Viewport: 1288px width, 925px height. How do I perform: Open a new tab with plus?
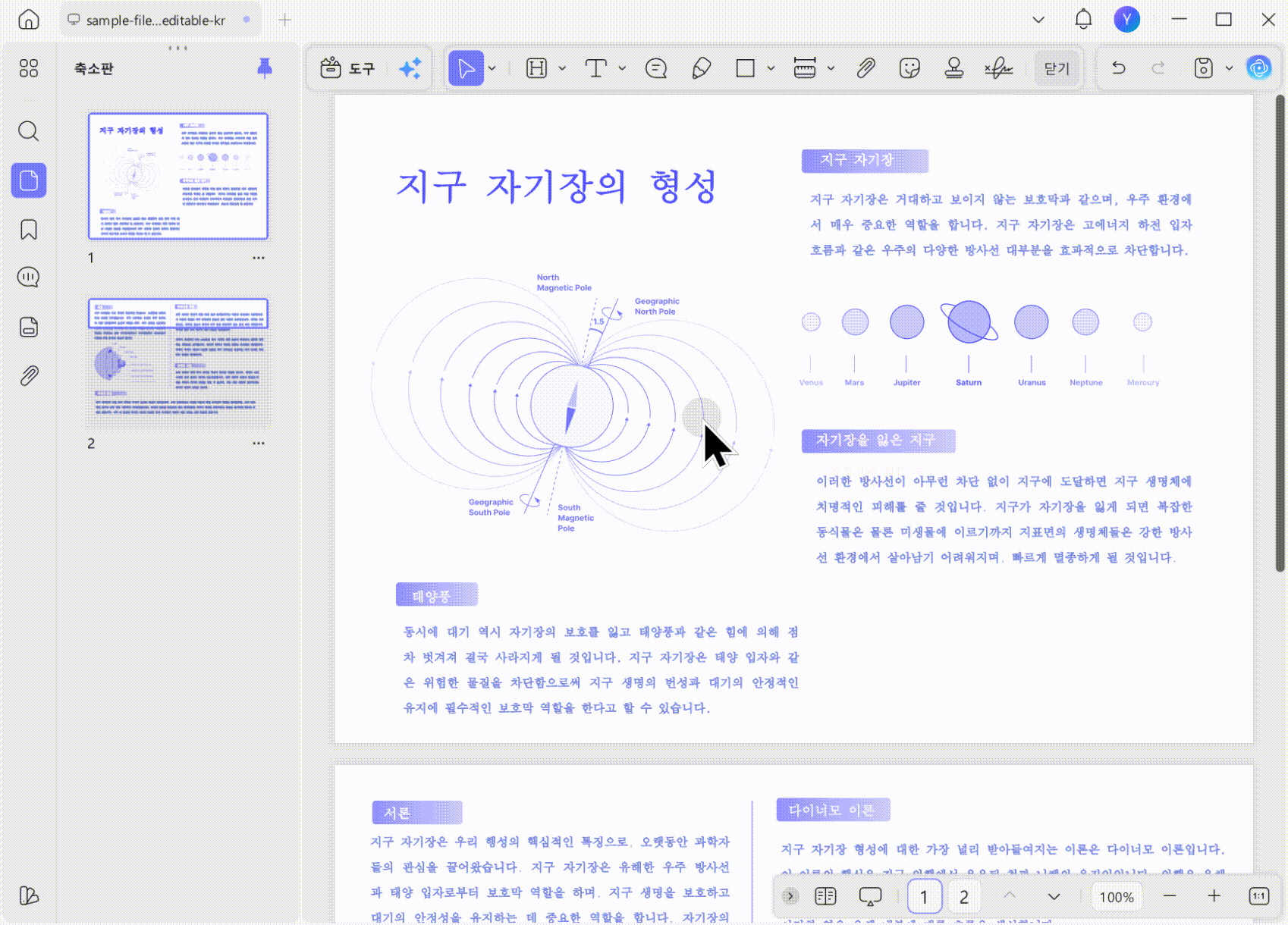click(285, 20)
